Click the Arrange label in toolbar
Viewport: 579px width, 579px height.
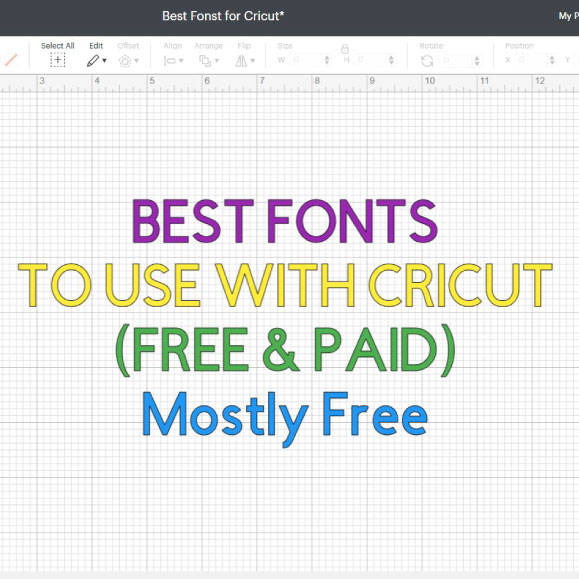209,46
